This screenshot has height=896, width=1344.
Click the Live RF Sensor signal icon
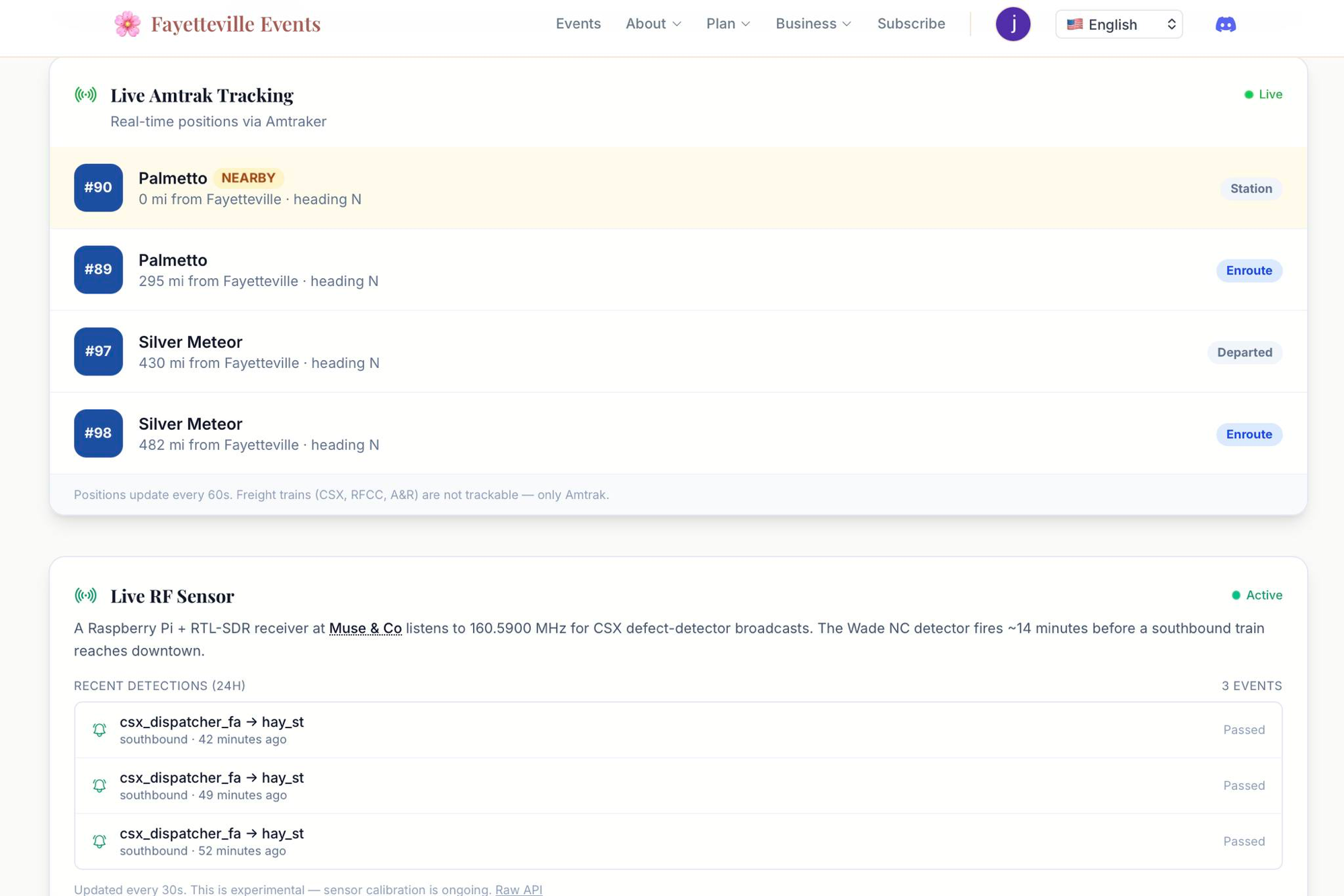pyautogui.click(x=85, y=595)
